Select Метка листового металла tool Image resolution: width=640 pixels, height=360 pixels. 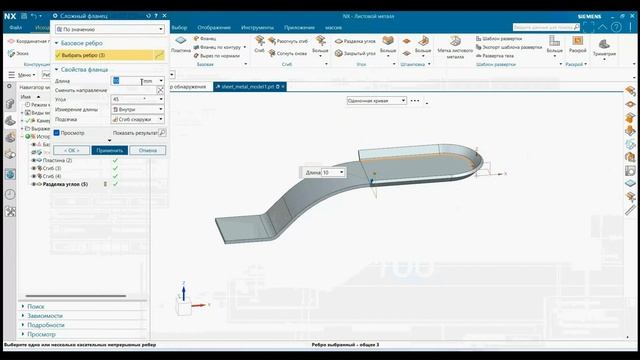[x=455, y=47]
